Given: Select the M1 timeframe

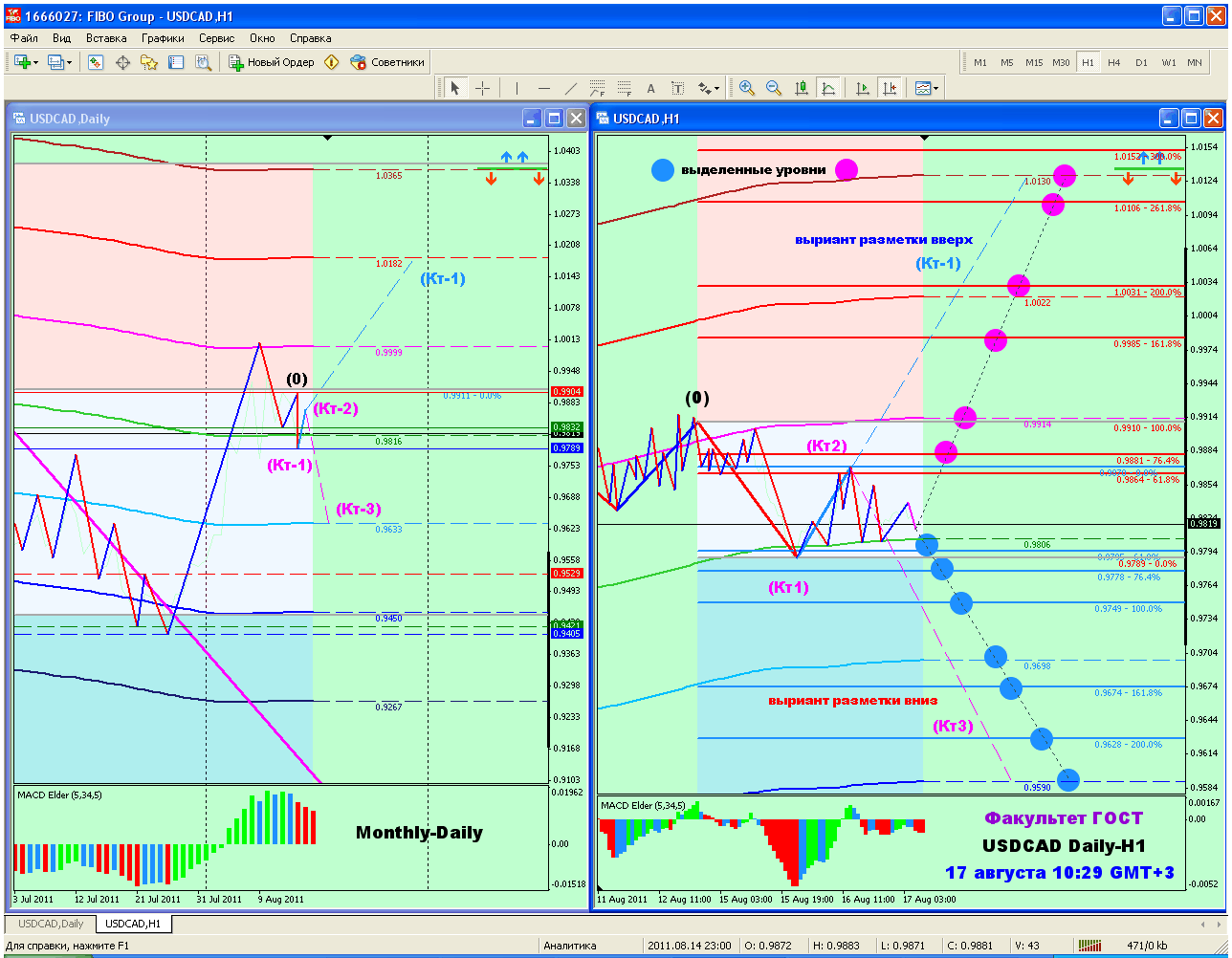Looking at the screenshot, I should [x=980, y=62].
